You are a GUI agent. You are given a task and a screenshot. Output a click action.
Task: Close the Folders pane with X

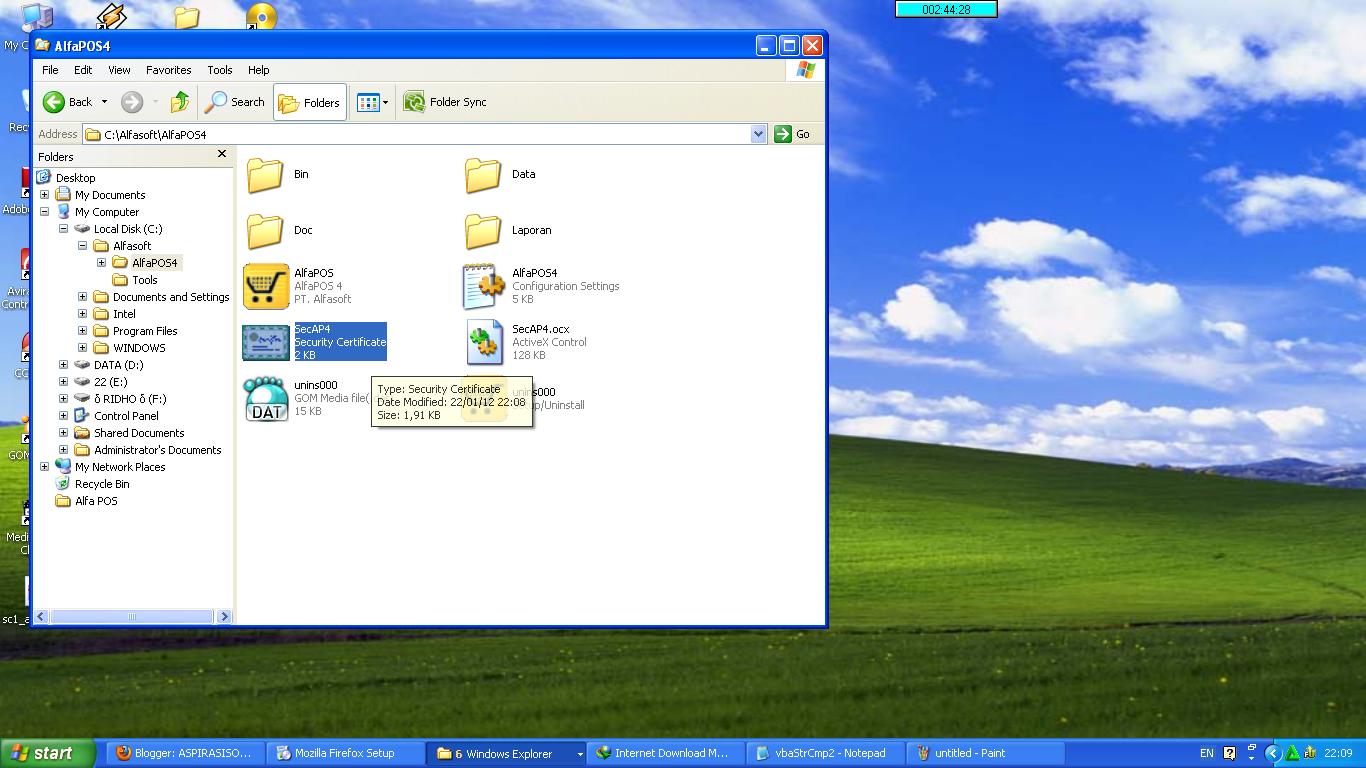(x=222, y=154)
